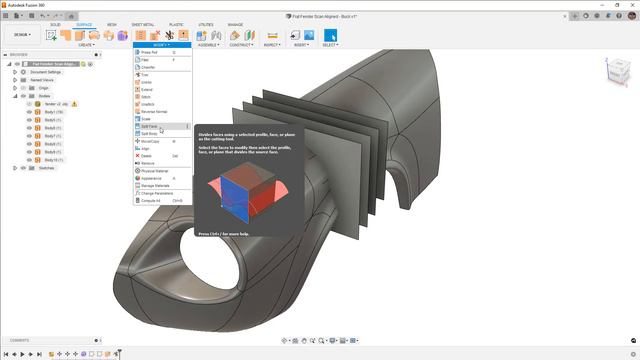Click the Unstitch tool icon in ribbon

point(155,36)
